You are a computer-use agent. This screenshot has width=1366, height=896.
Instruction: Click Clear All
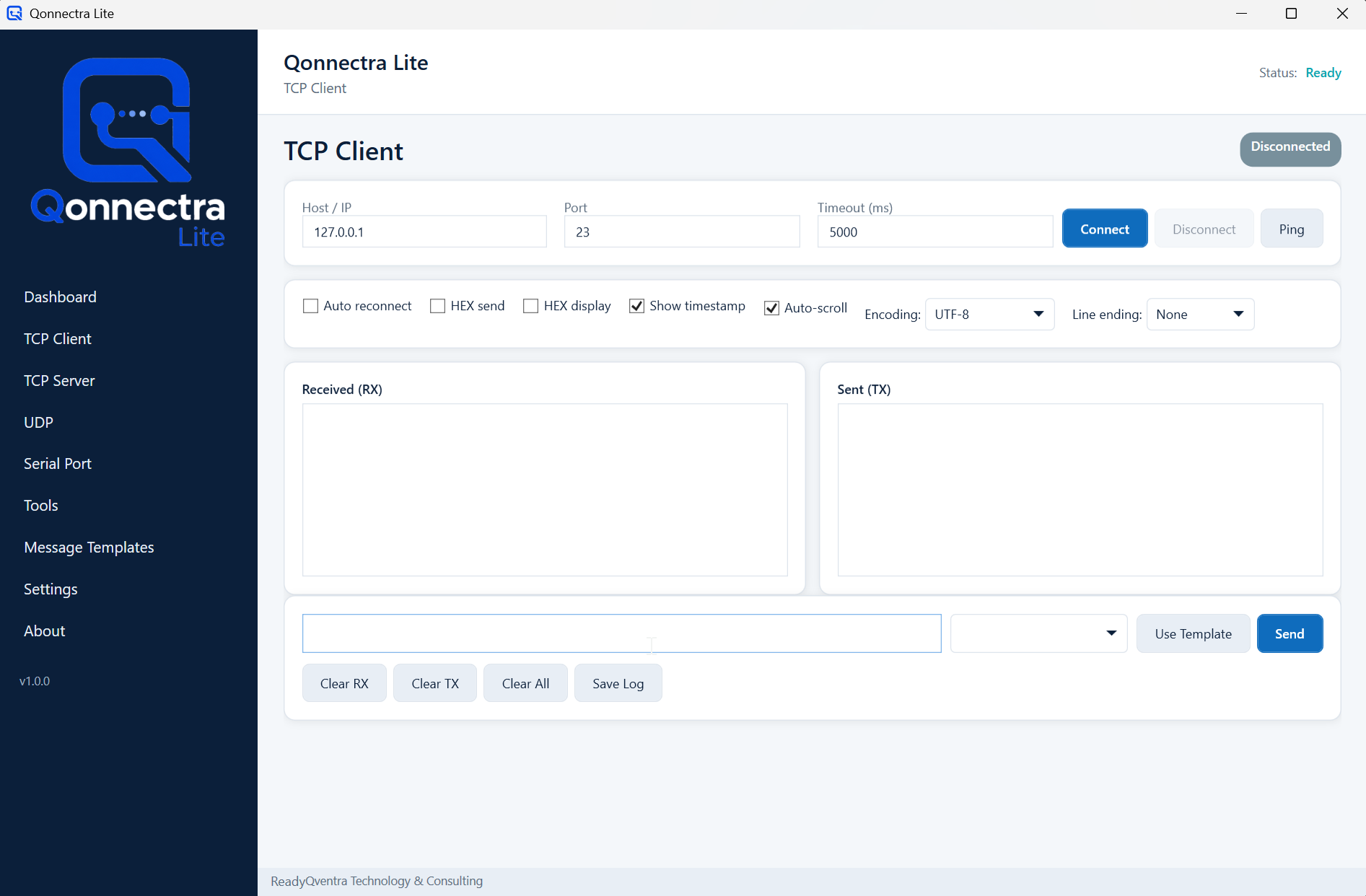pos(525,683)
